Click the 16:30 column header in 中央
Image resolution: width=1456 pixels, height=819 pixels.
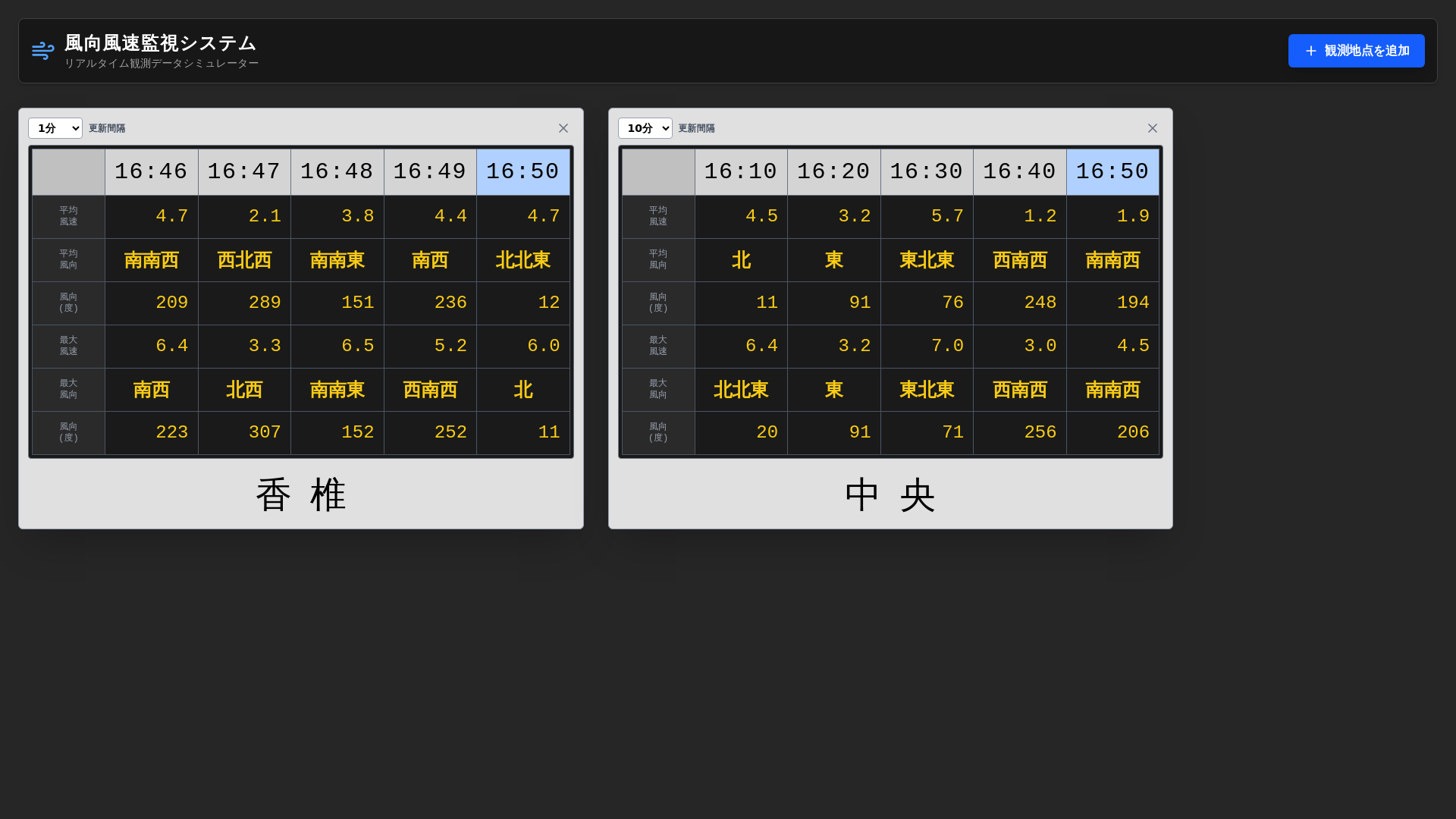pos(927,172)
